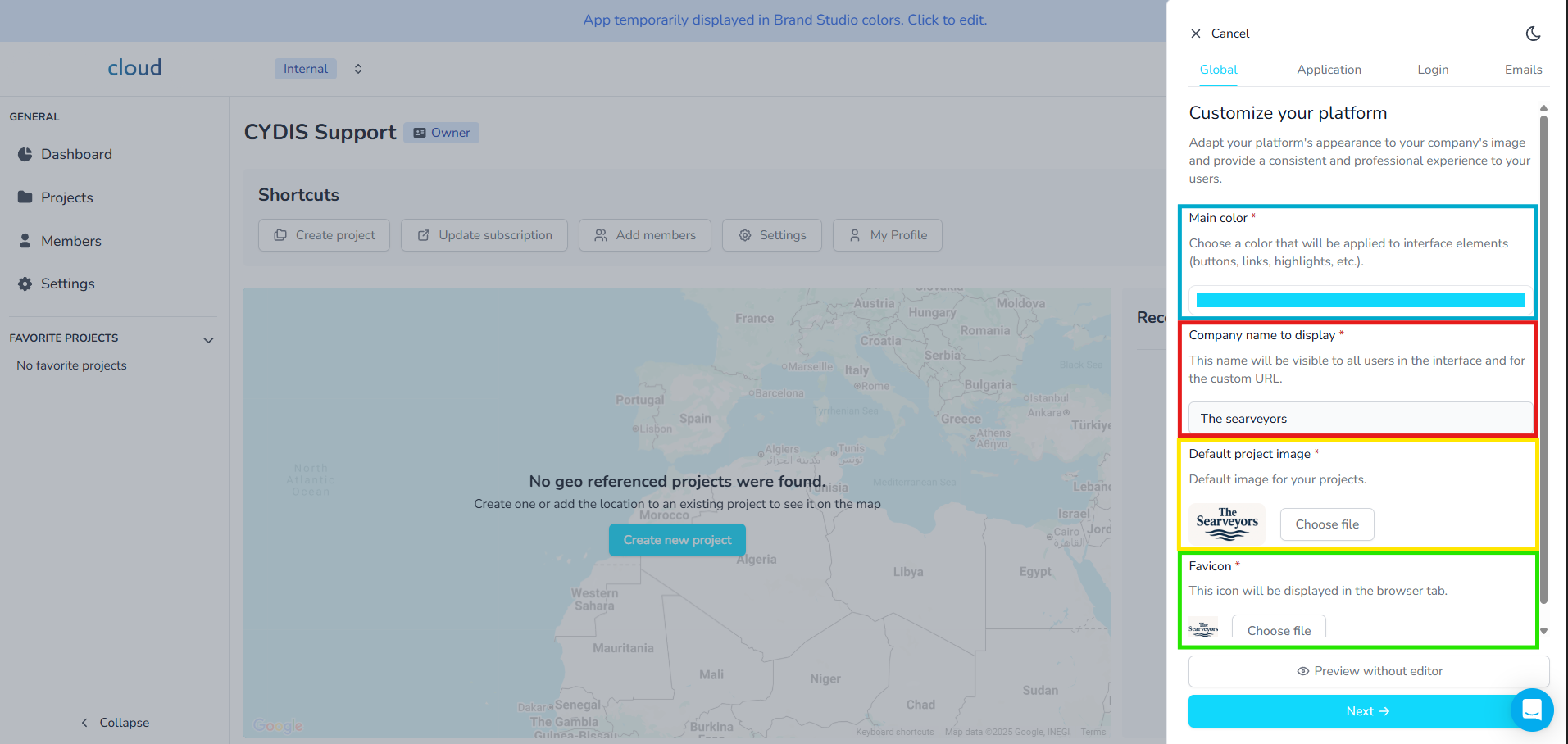Open the Internal workspace switcher
1568x744 pixels.
tap(357, 69)
